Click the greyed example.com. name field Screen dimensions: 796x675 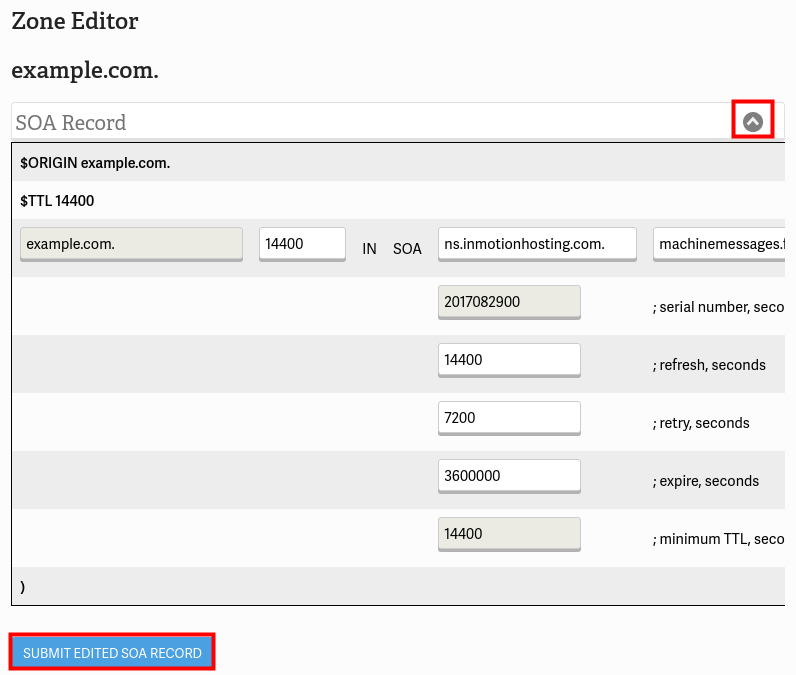point(131,243)
